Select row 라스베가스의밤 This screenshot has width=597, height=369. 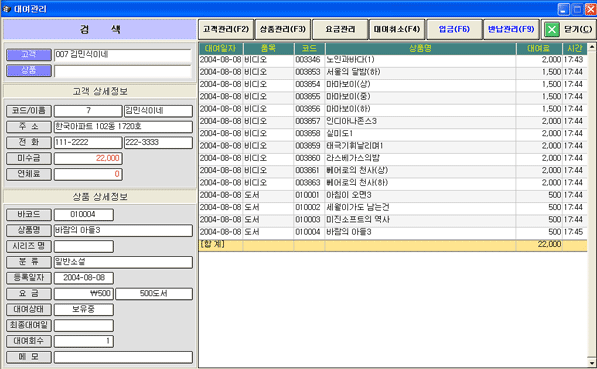[392, 158]
